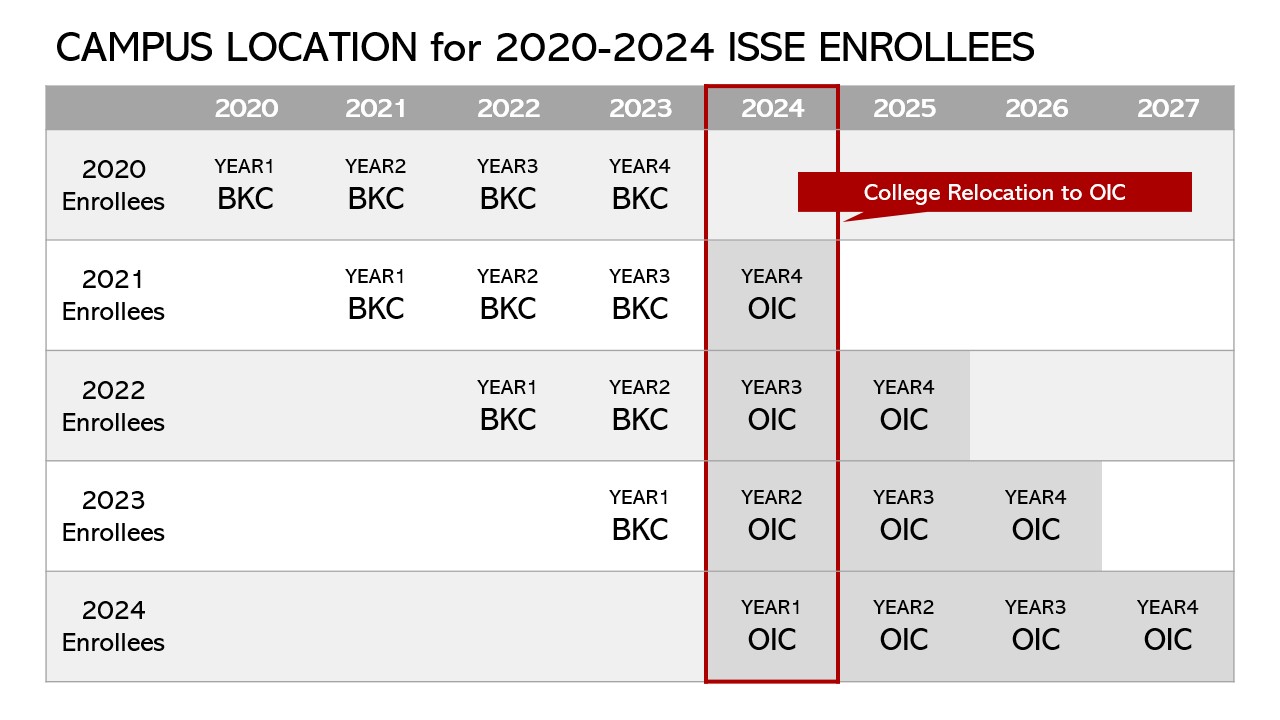Select YEAR2 OIC cell in 2024 Enrollees row
Viewport: 1280px width, 720px height.
904,626
